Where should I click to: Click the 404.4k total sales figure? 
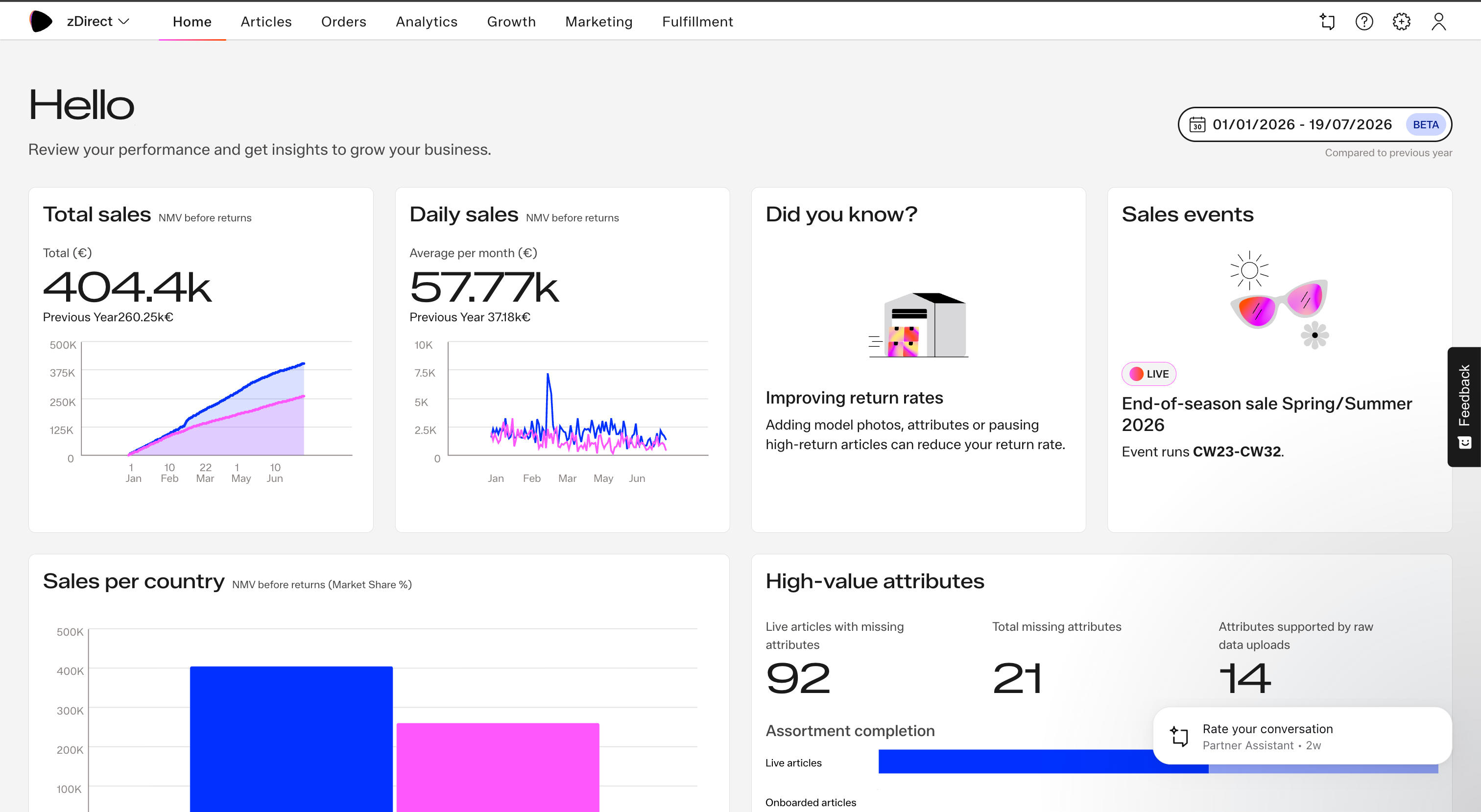click(127, 287)
